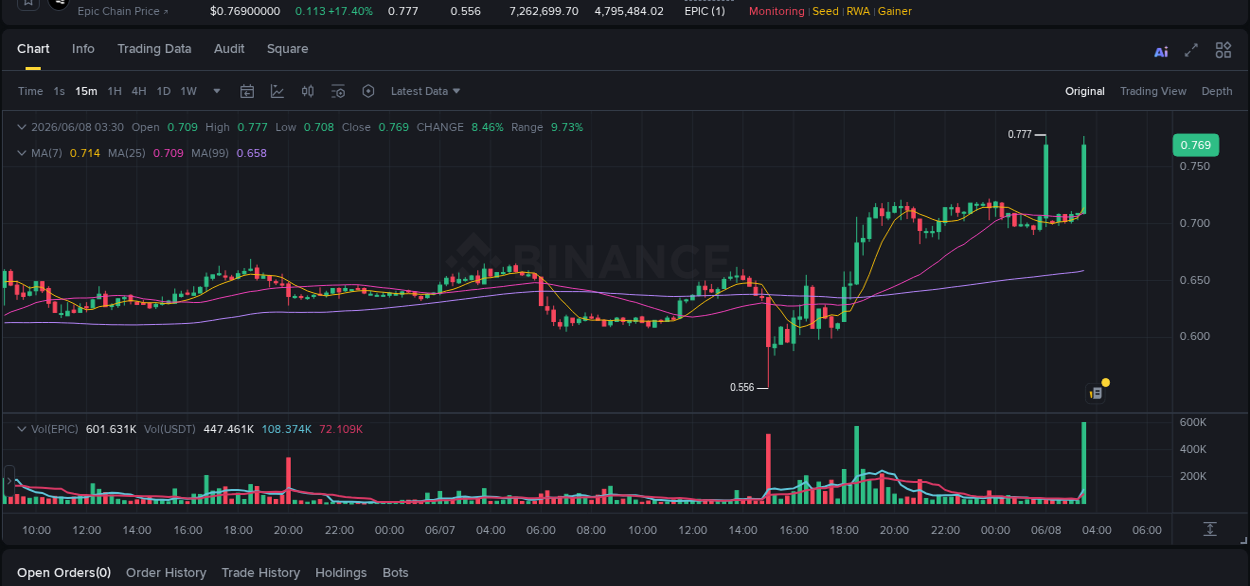Viewport: 1250px width, 586px height.
Task: Open the Epic Chain Price link
Action: [x=123, y=11]
